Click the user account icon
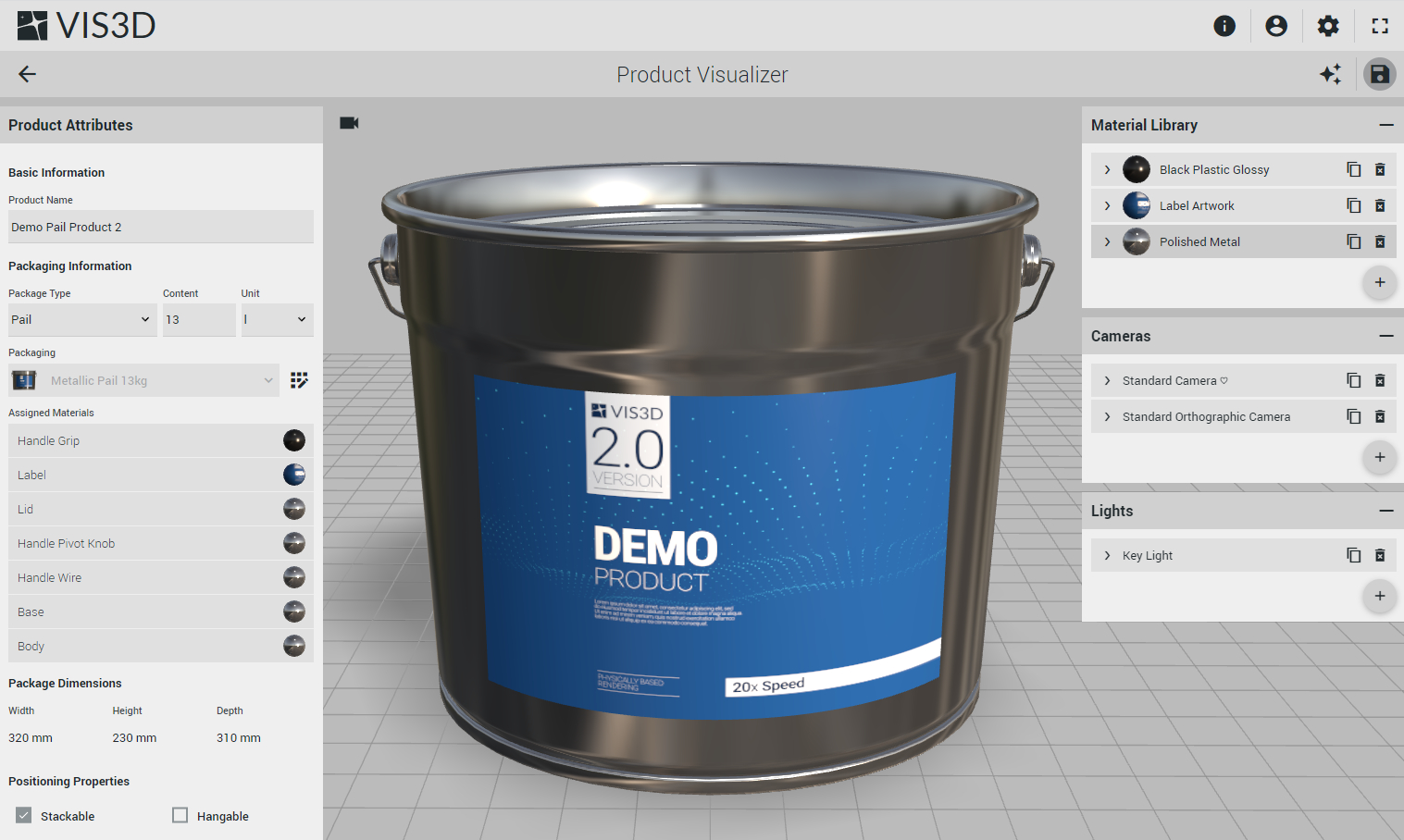 click(1276, 26)
